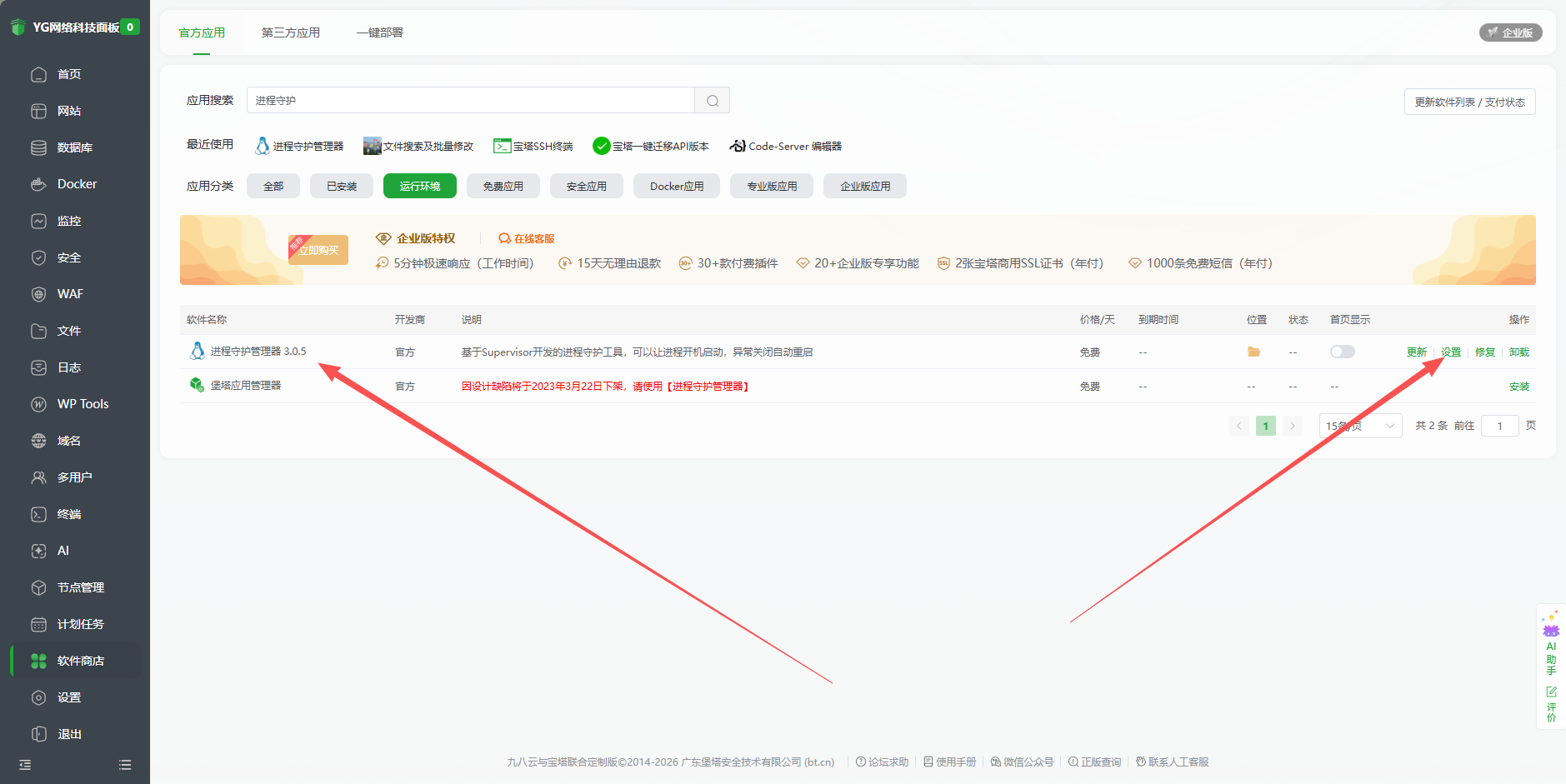
Task: Focus the 应用搜索 search input field
Action: [x=471, y=101]
